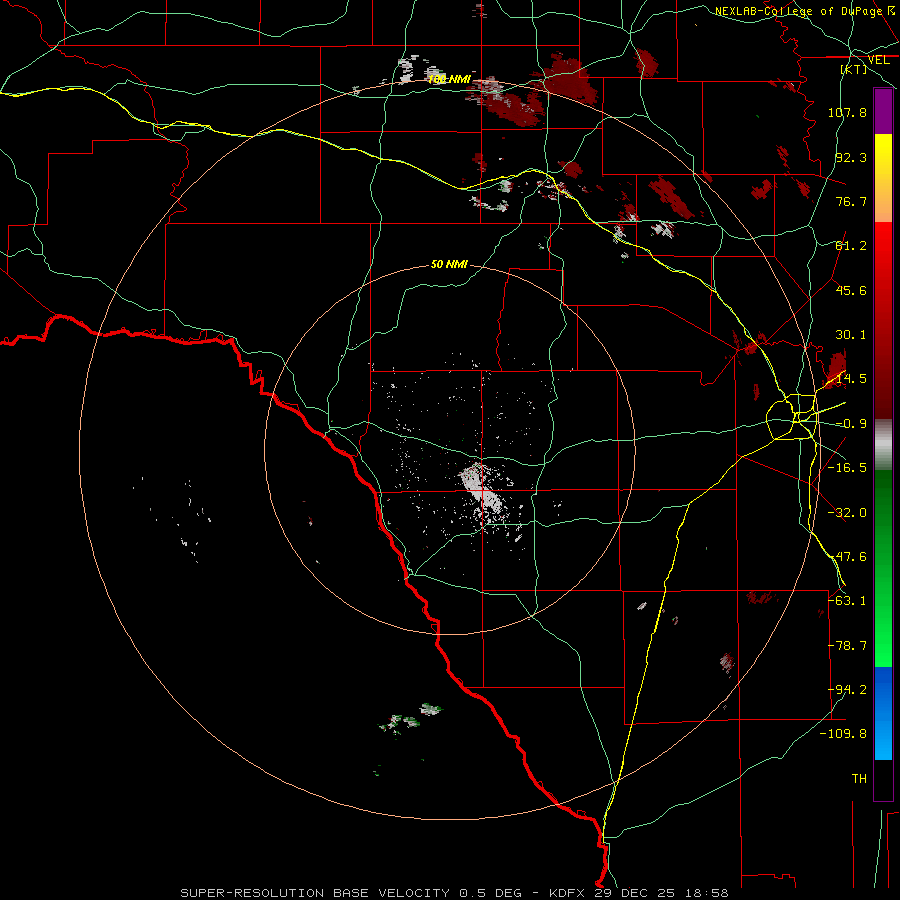Click the 107.8 legend value
Viewport: 900px width, 900px height.
tap(847, 112)
